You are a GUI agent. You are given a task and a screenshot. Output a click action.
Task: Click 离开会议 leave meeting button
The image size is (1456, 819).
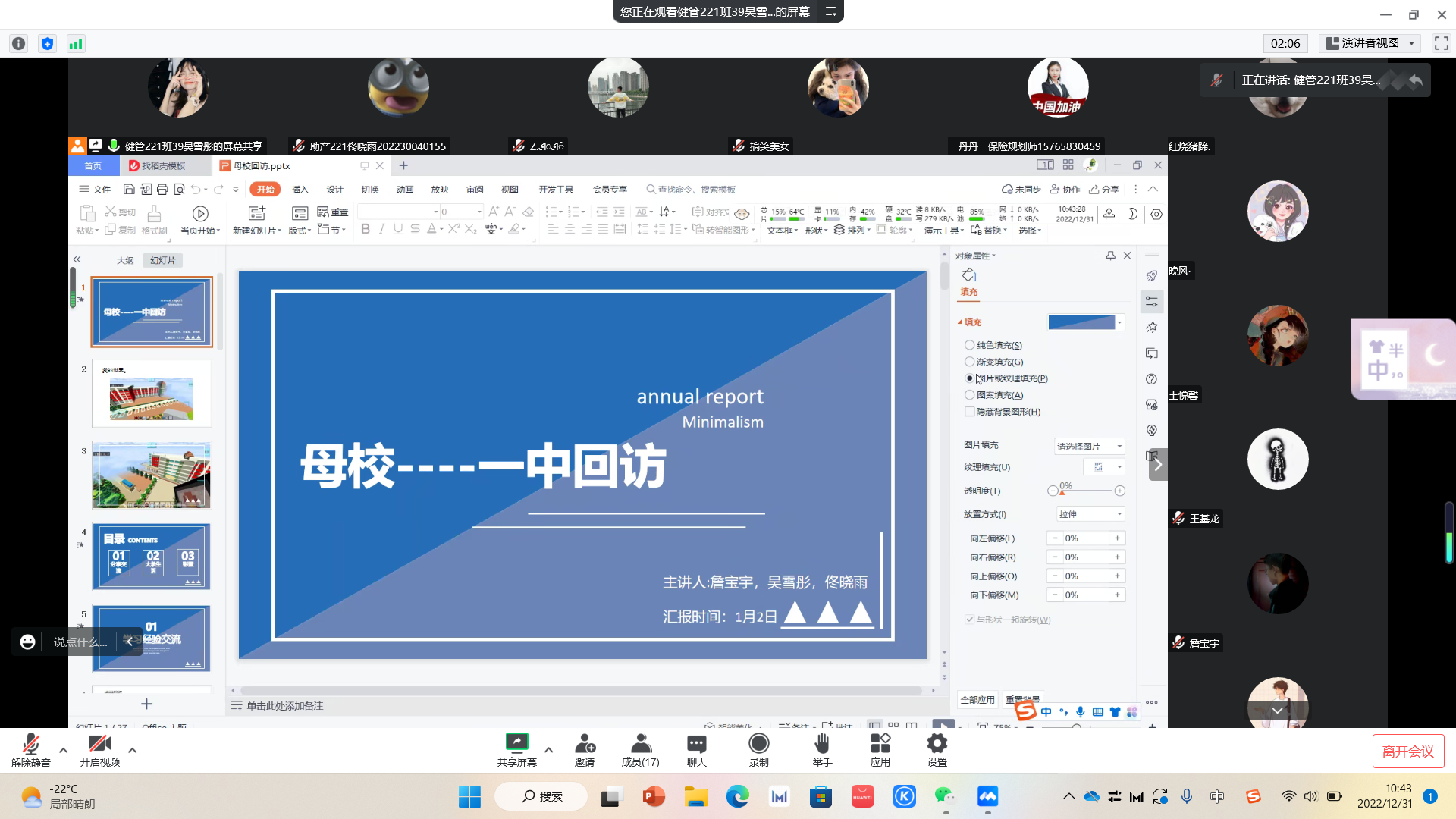point(1407,751)
